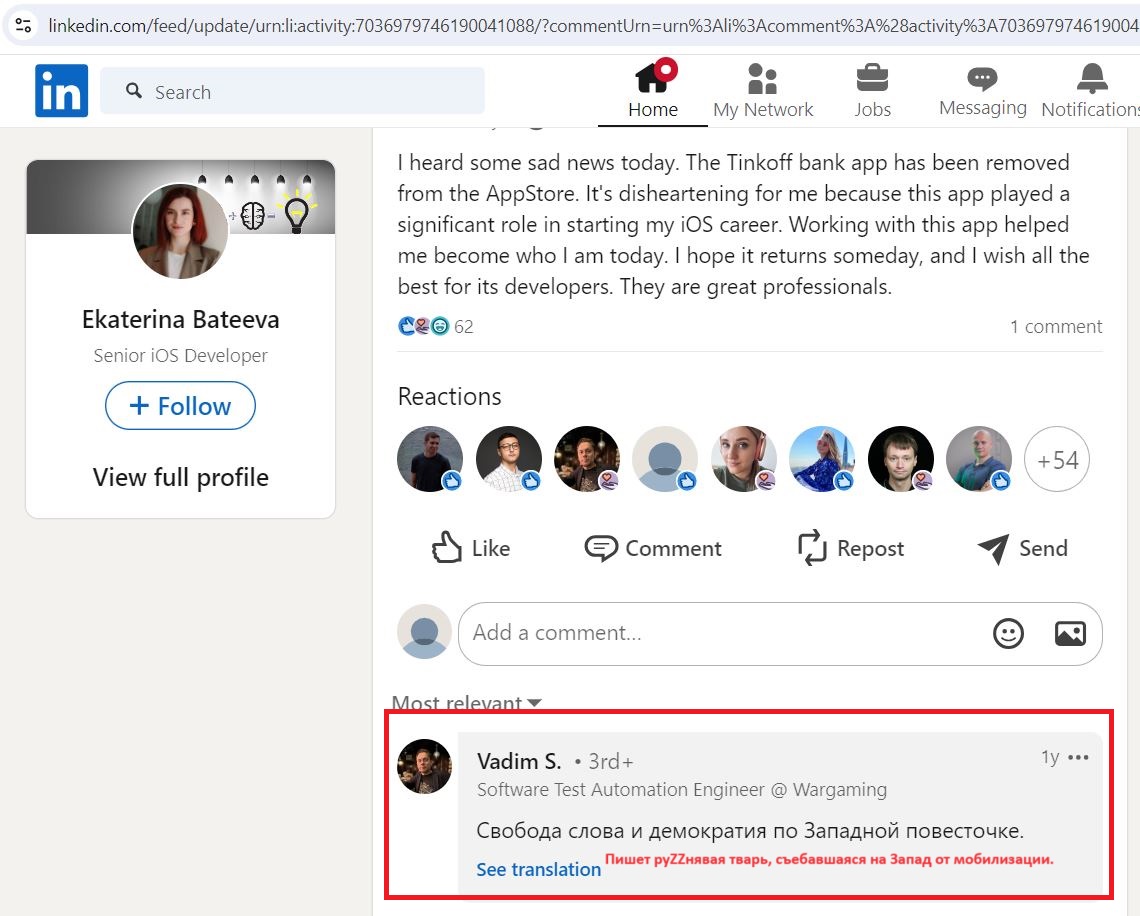Send the post via paper plane

click(x=1022, y=547)
